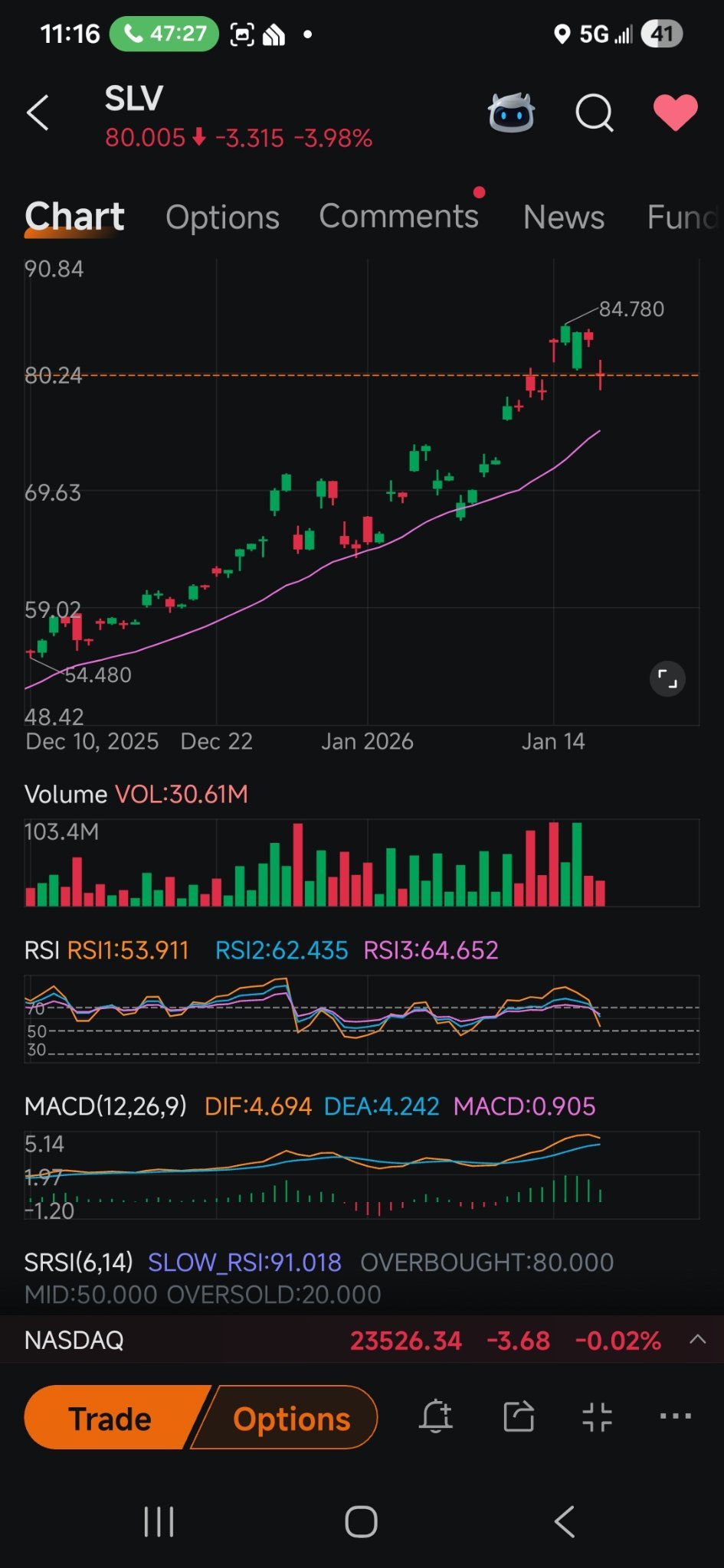Tap the RSI indicator label
This screenshot has width=724, height=1568.
(x=41, y=950)
